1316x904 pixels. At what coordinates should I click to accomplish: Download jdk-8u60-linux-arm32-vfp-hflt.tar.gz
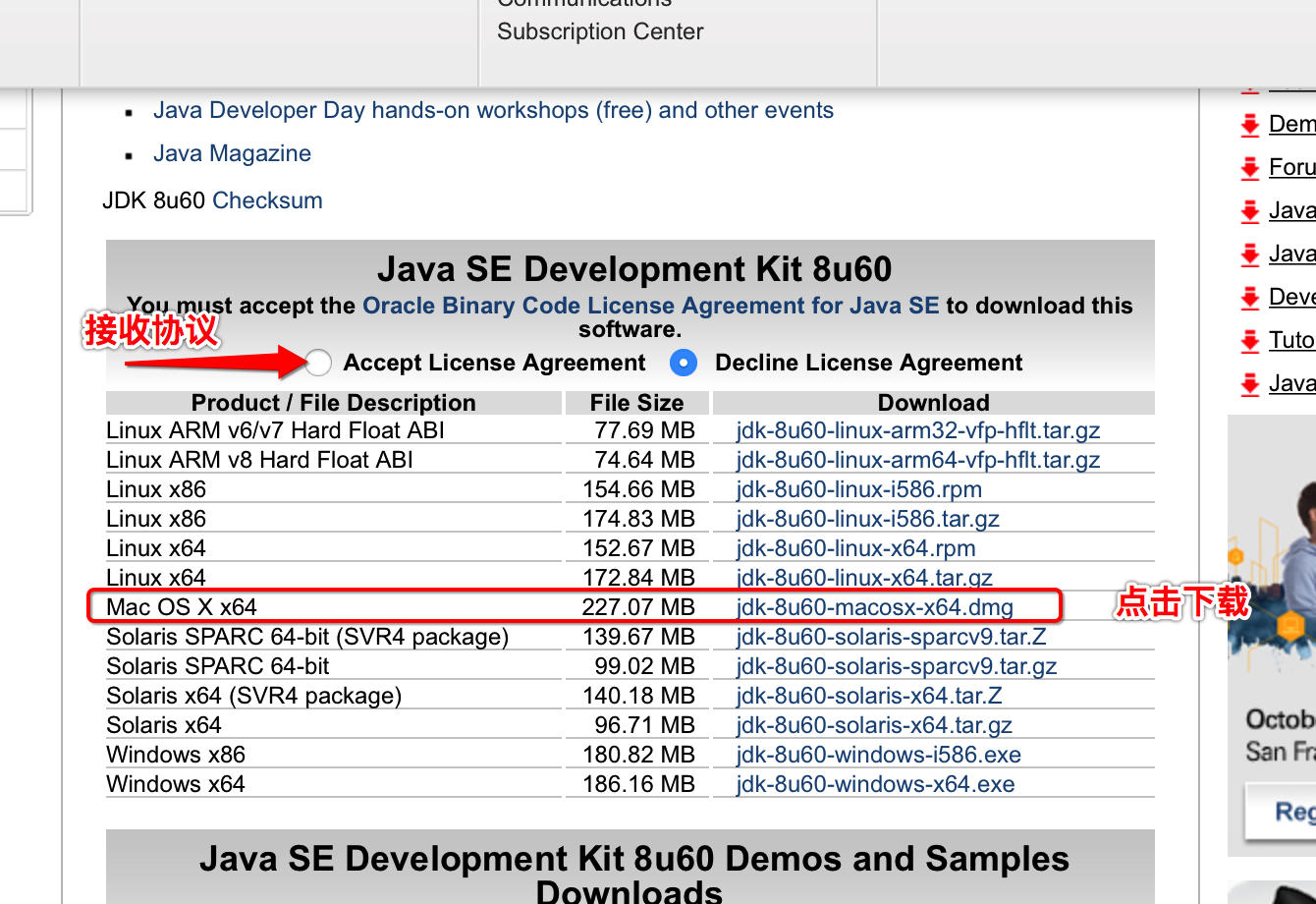pos(917,430)
